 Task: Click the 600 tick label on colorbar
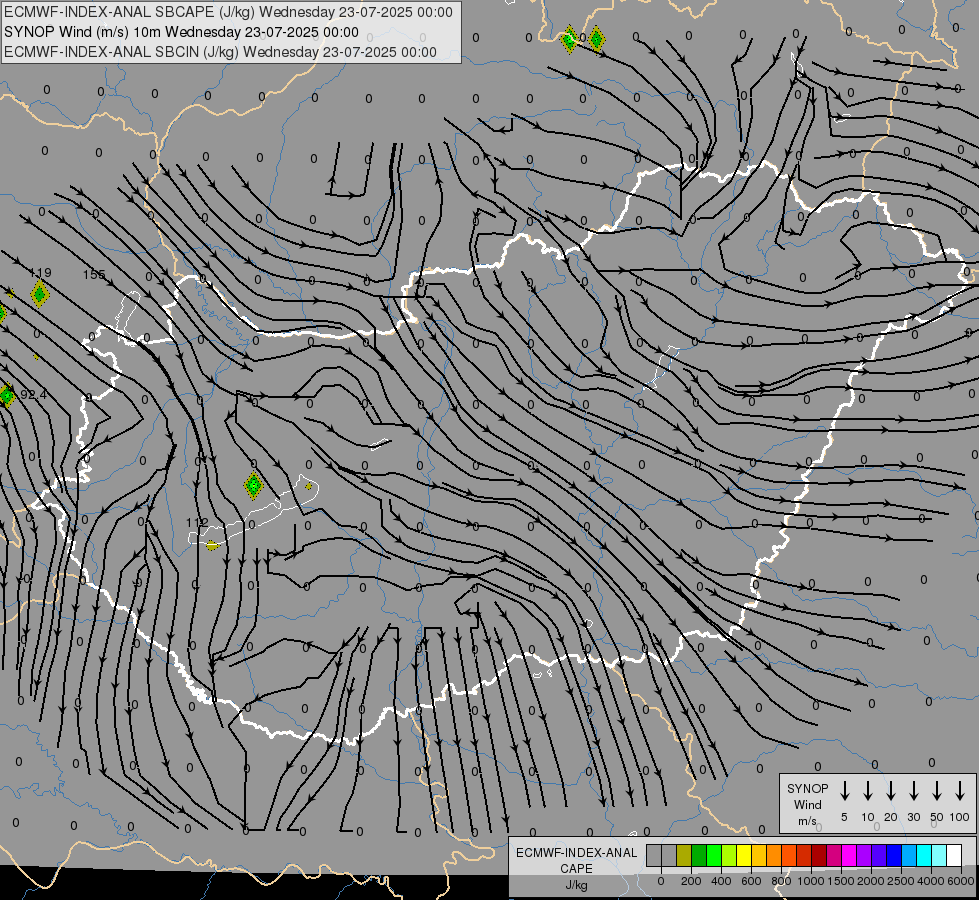pyautogui.click(x=751, y=881)
